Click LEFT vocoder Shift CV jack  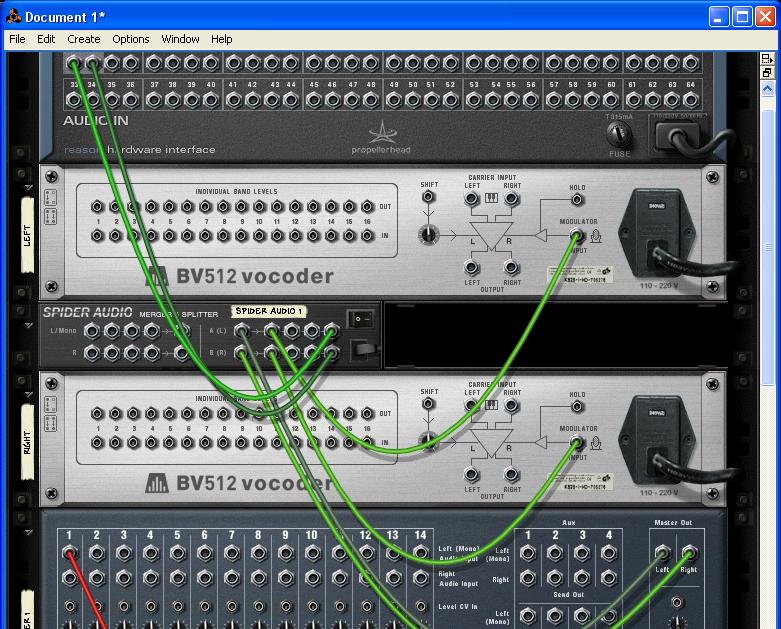428,197
